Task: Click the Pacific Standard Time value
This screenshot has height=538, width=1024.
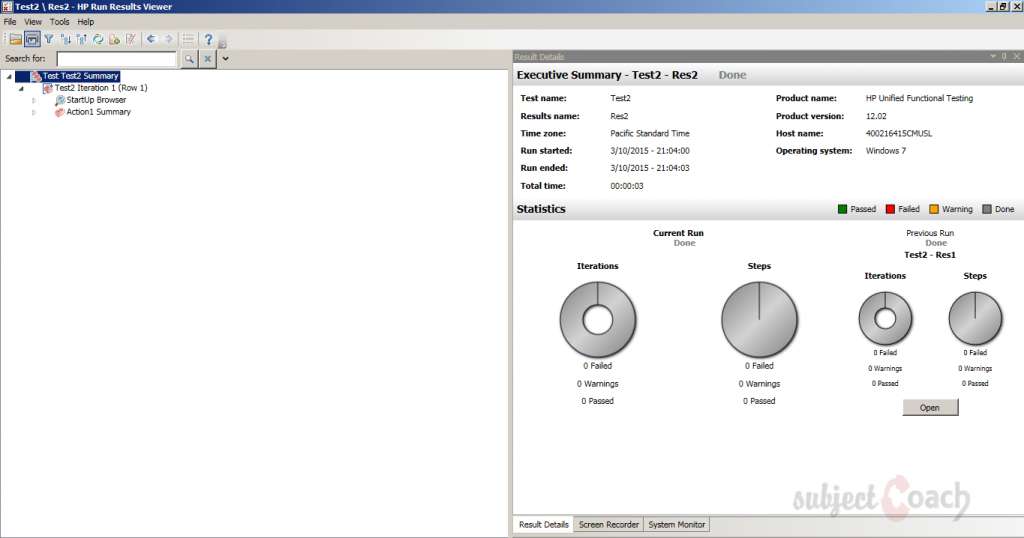Action: (650, 133)
